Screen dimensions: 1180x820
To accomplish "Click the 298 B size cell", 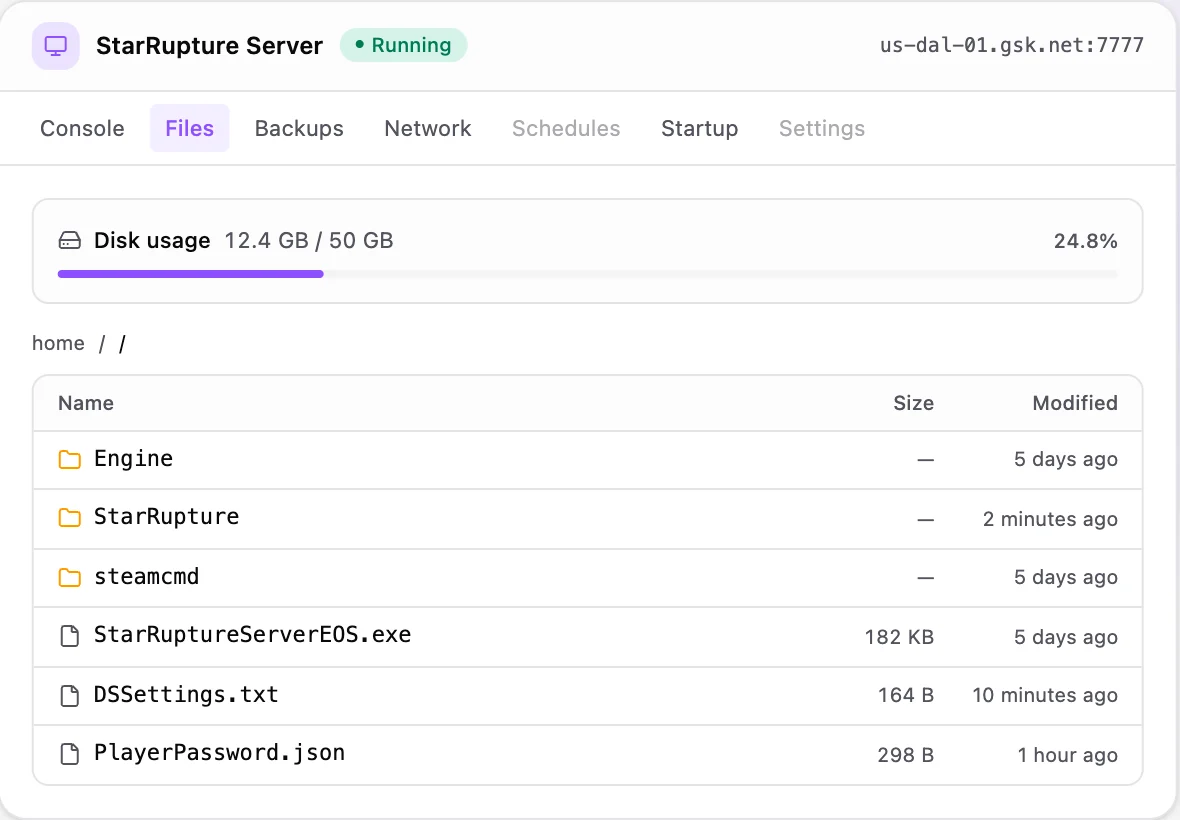I will click(905, 755).
